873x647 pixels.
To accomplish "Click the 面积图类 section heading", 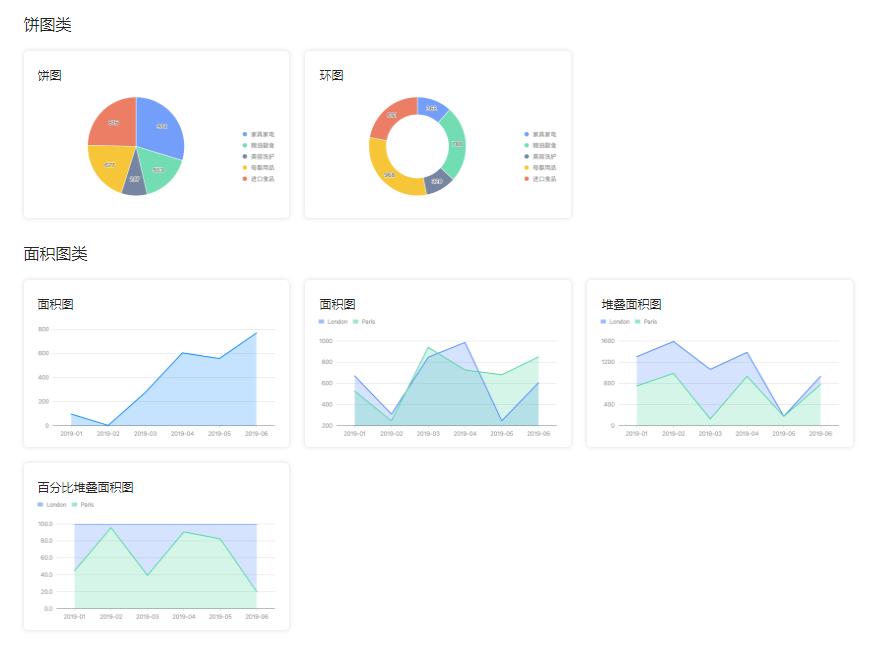I will [x=56, y=254].
